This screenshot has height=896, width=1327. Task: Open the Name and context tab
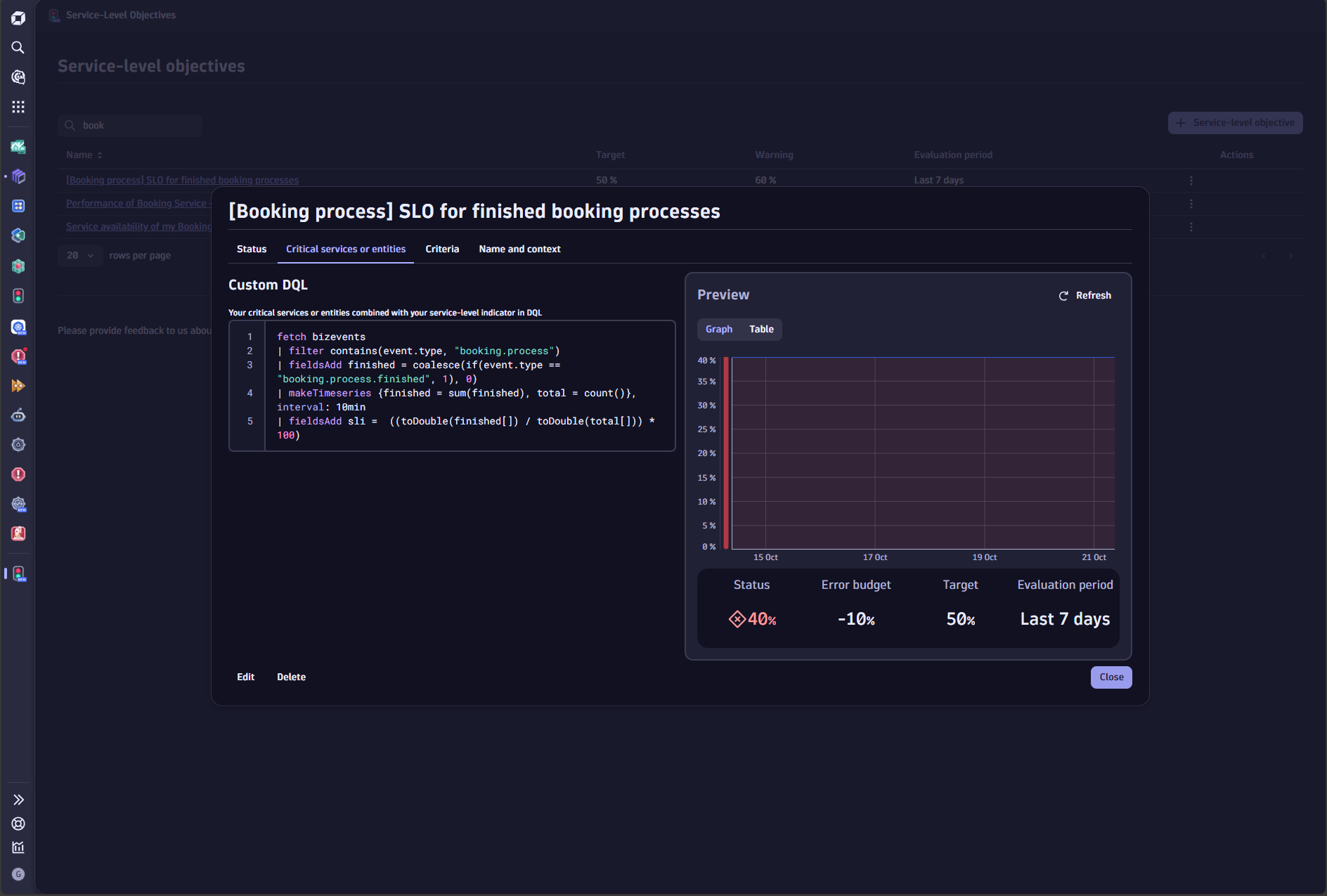point(519,249)
